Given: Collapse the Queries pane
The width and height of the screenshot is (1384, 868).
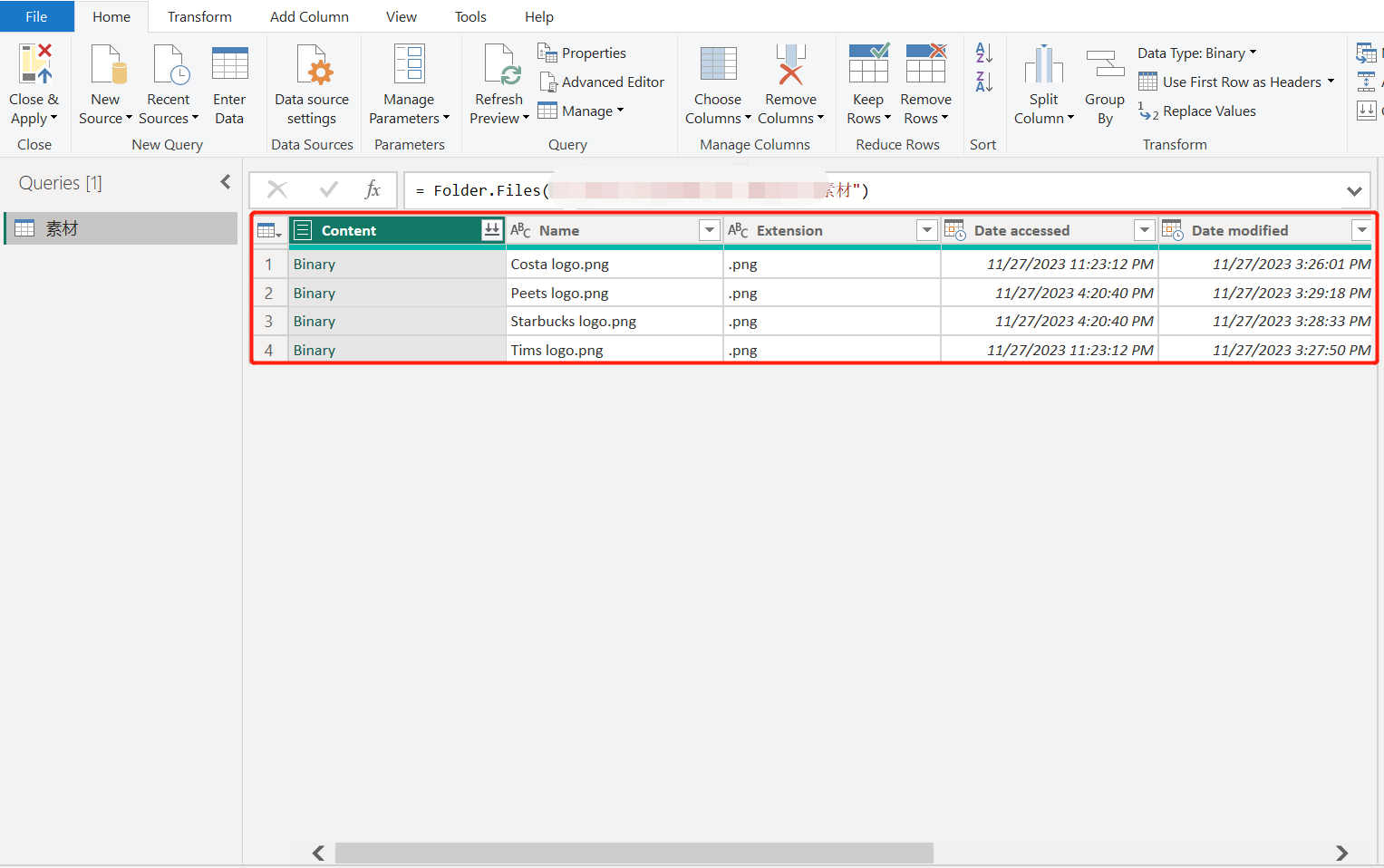Looking at the screenshot, I should point(225,181).
